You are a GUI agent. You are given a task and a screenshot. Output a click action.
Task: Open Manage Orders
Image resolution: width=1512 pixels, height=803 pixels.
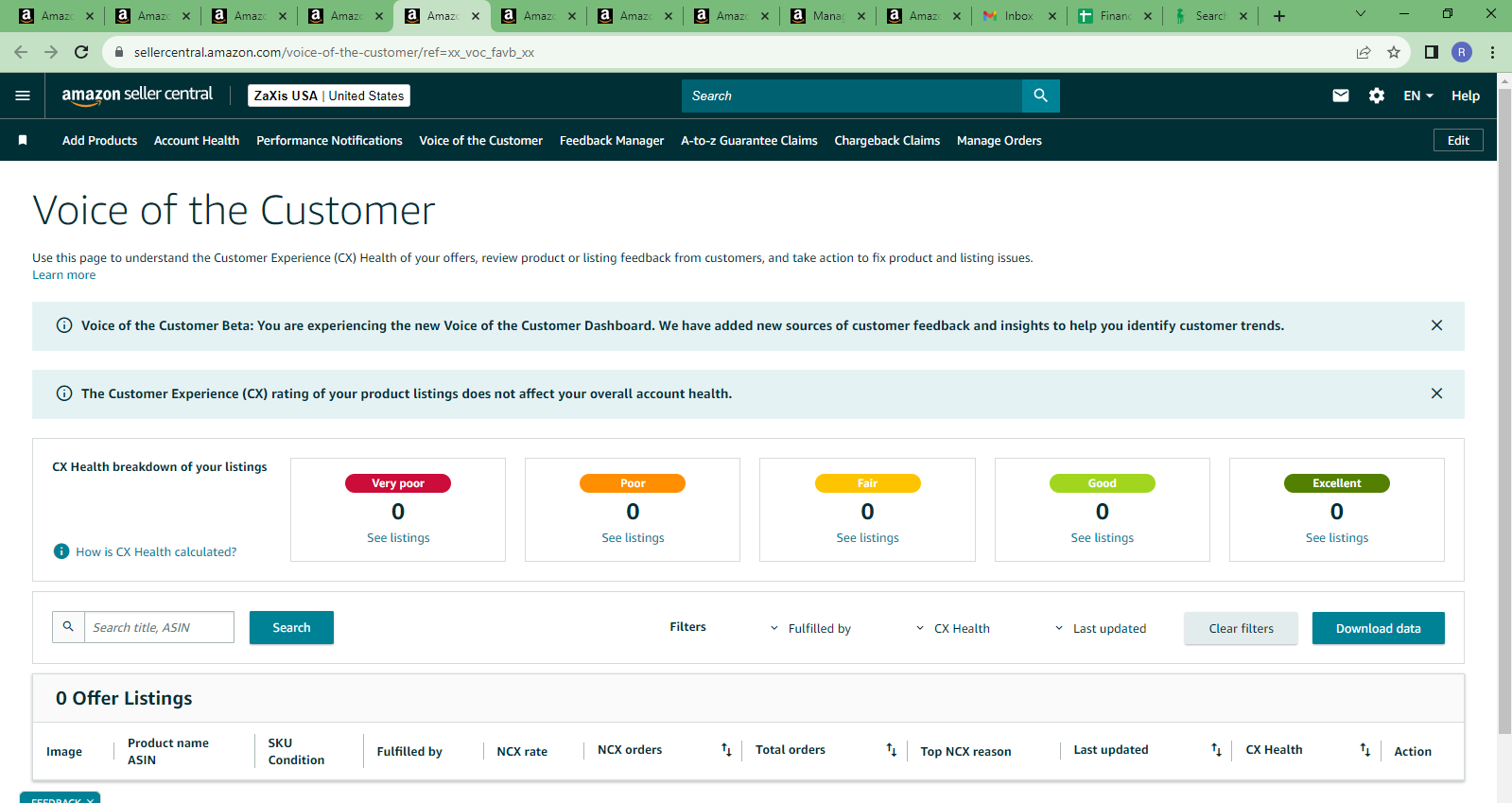coord(999,140)
